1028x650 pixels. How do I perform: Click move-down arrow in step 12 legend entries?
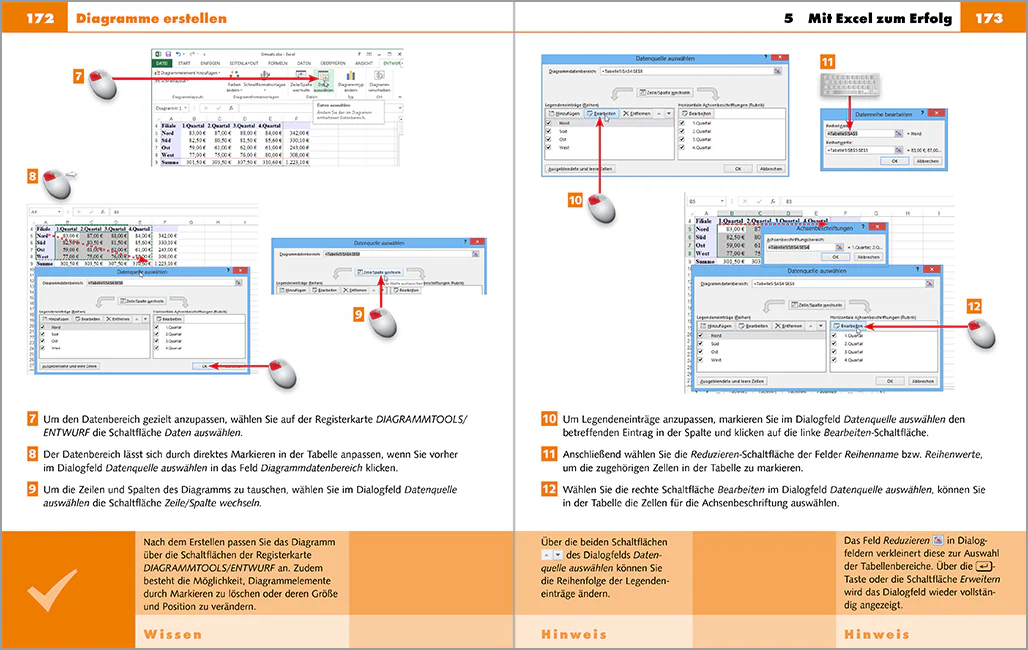[821, 325]
